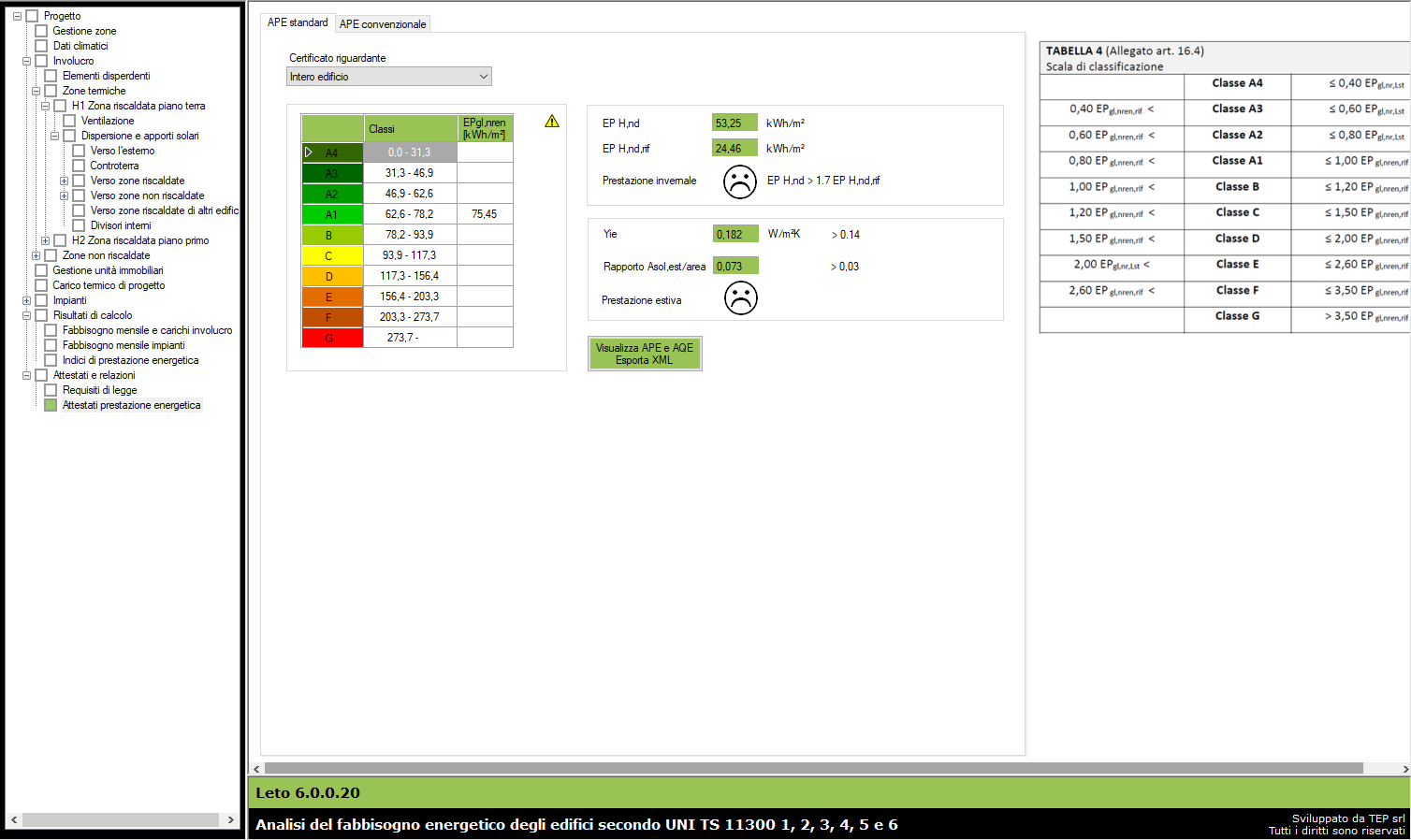The image size is (1411, 840).
Task: Expand the H2 Zona riscaldata piano primo node
Action: coord(45,240)
